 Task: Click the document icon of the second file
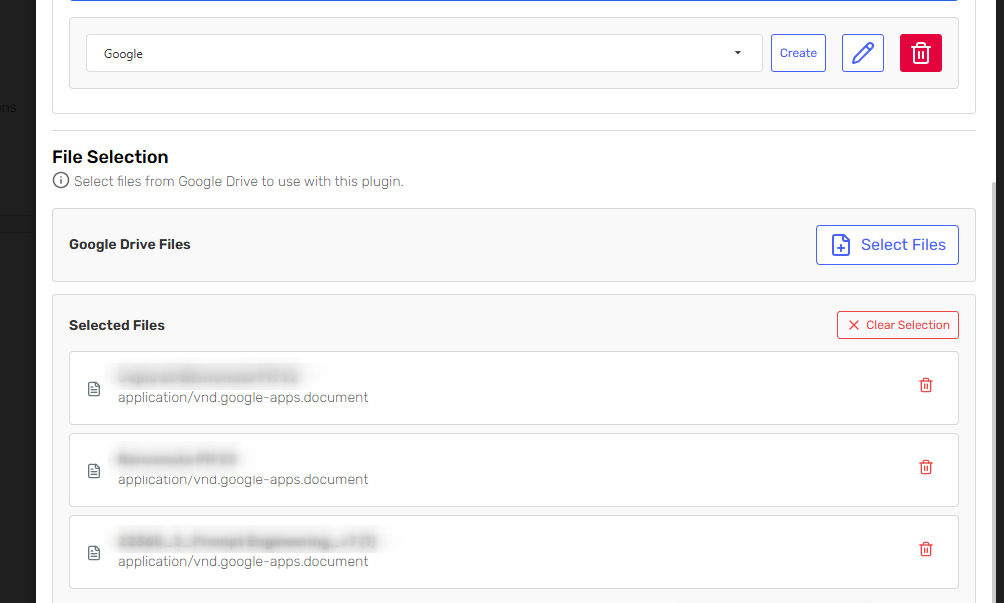94,470
